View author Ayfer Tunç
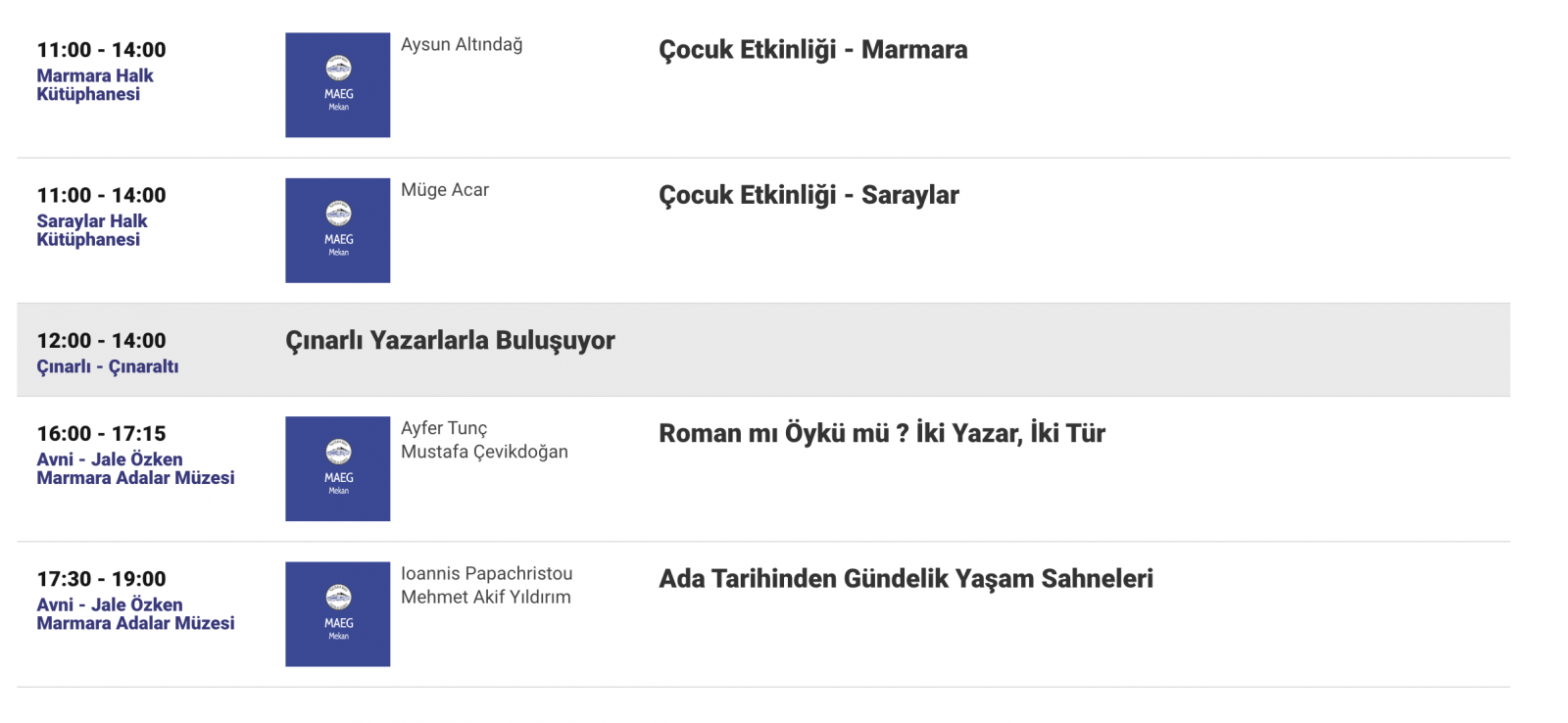Image resolution: width=1568 pixels, height=723 pixels. click(444, 428)
